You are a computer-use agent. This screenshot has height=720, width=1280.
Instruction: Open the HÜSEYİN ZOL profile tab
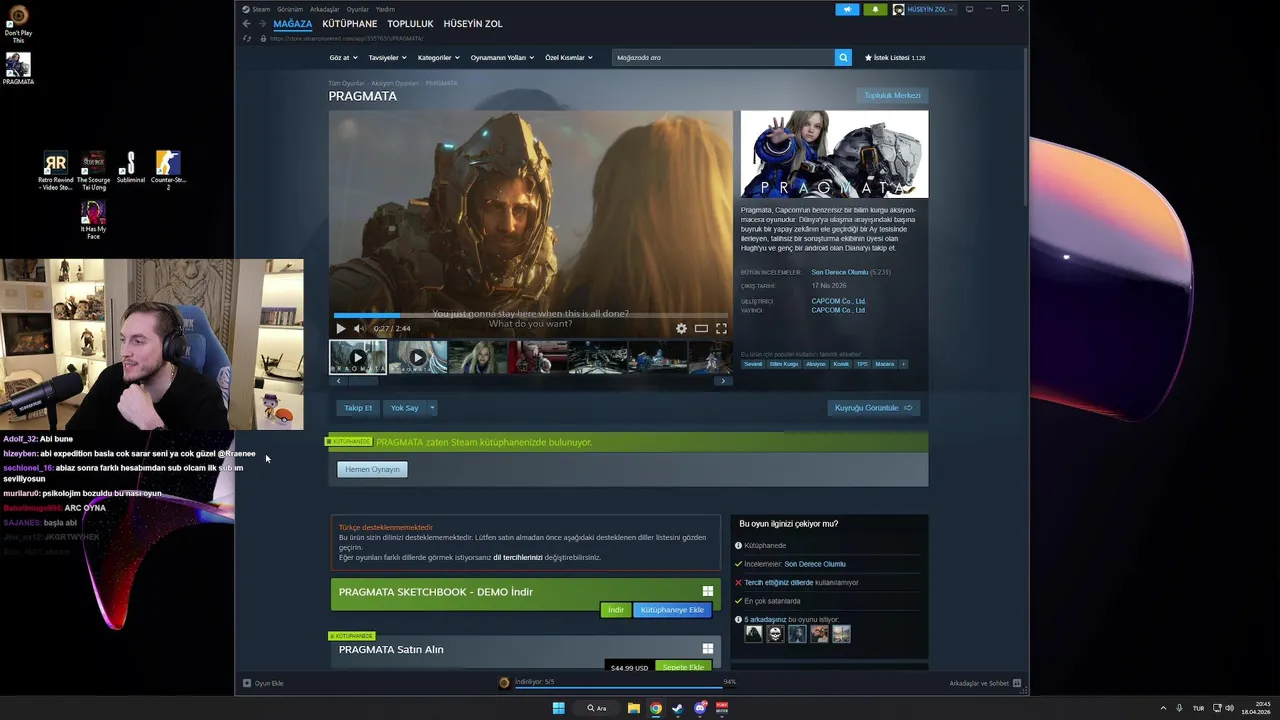coord(473,23)
